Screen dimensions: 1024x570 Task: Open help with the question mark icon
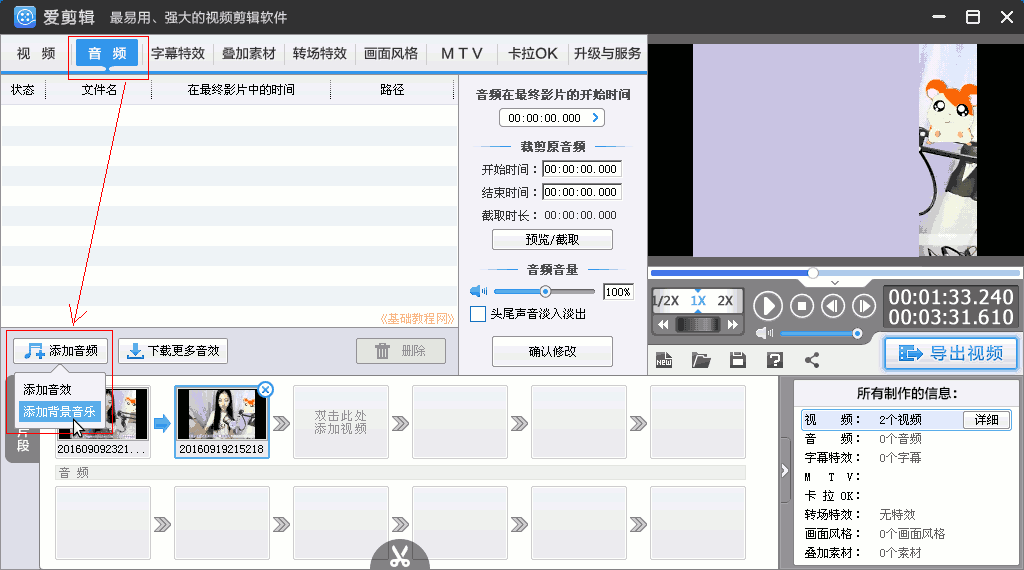774,360
